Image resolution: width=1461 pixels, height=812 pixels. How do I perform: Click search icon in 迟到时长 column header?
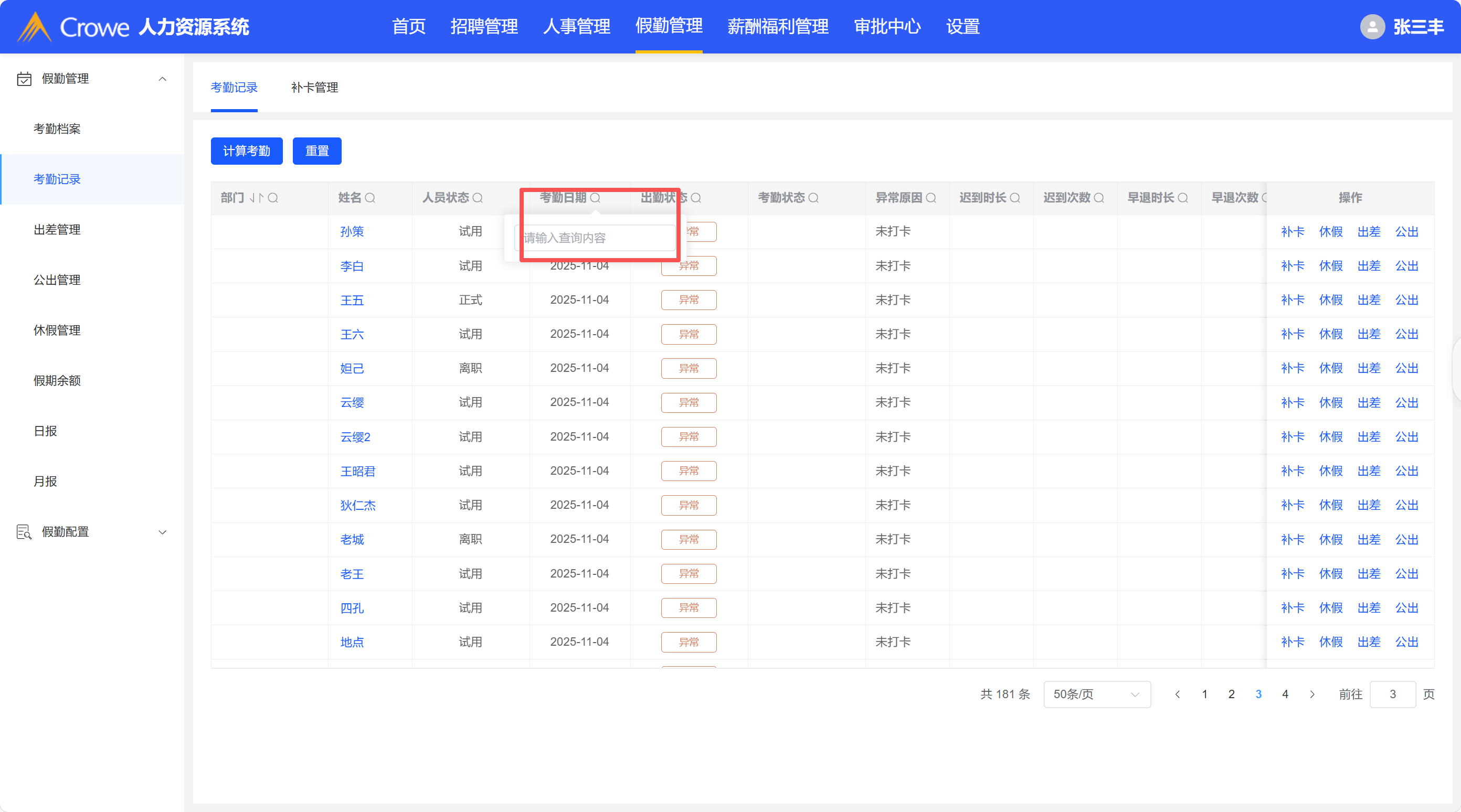tap(1015, 198)
